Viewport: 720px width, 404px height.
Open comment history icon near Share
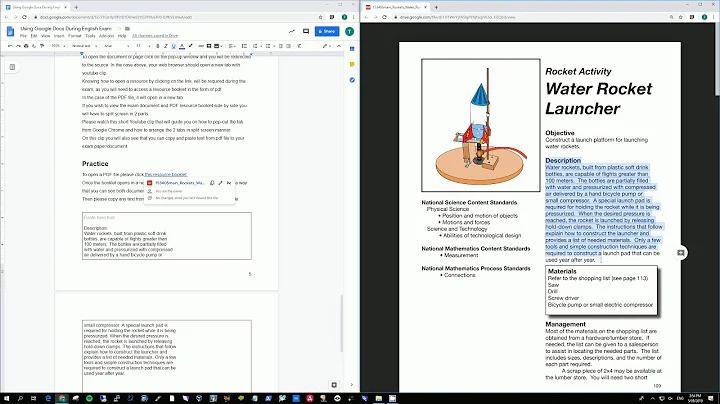pos(306,31)
